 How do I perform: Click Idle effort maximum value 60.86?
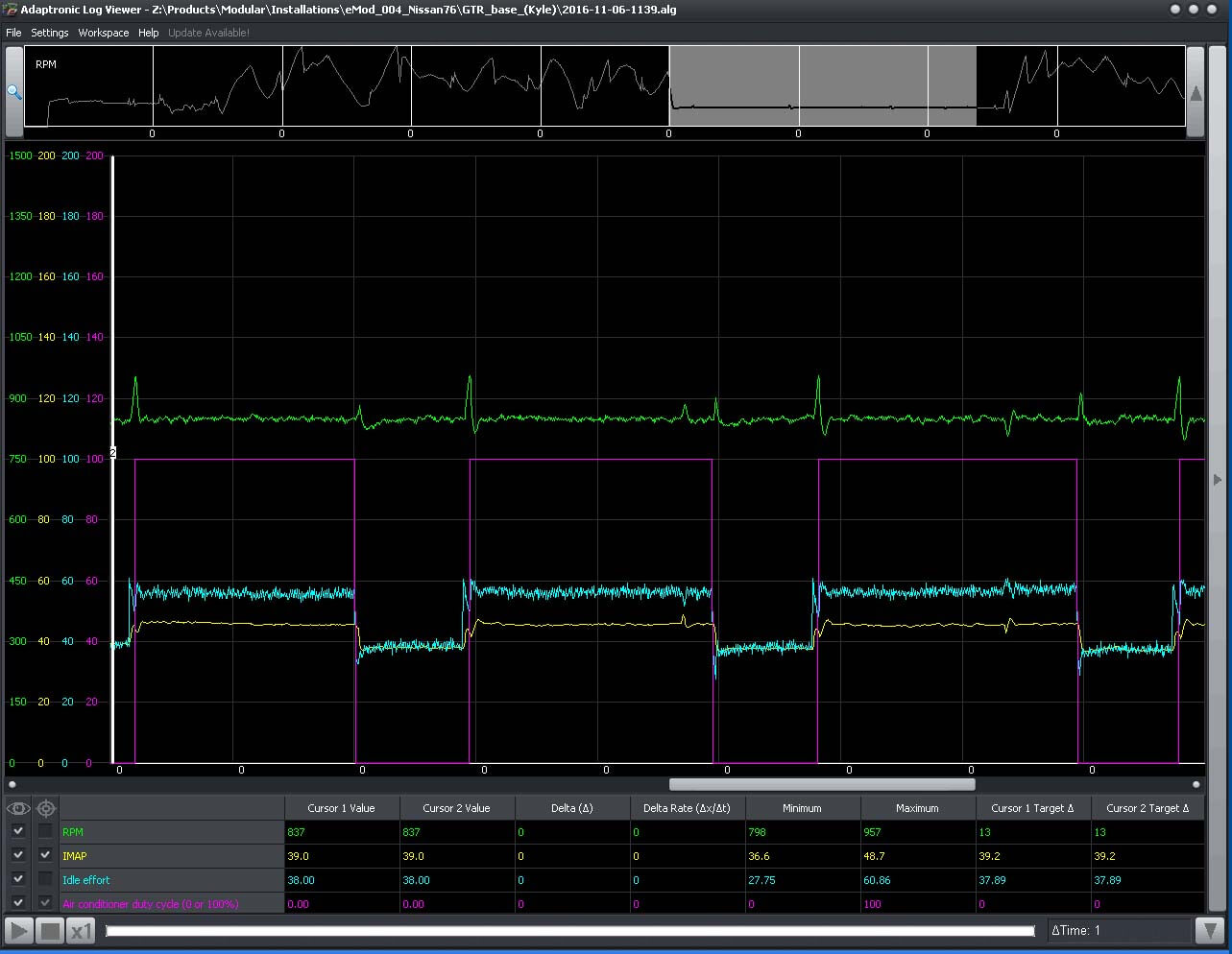[877, 880]
